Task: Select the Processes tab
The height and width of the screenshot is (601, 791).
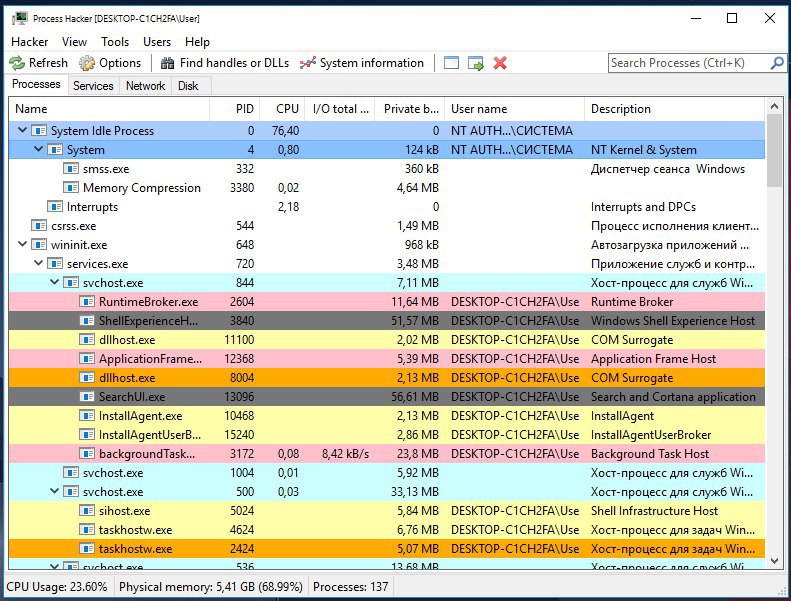Action: (36, 84)
